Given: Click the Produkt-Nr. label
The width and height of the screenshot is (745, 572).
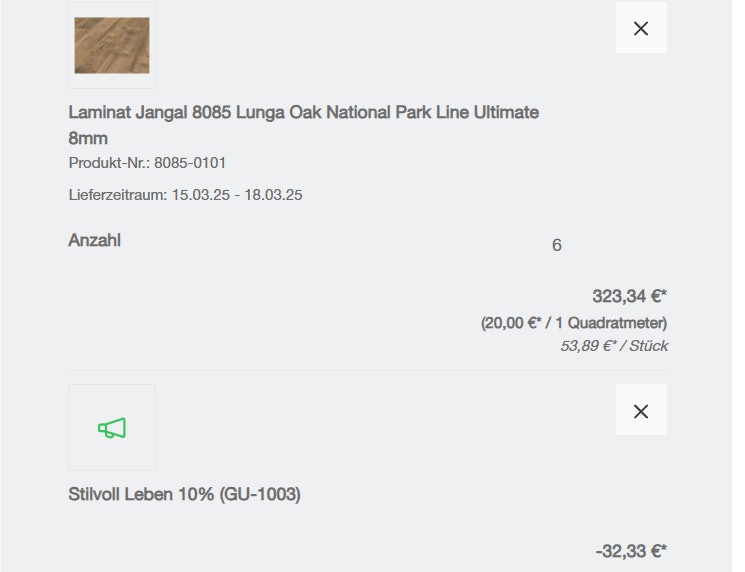Looking at the screenshot, I should 109,163.
